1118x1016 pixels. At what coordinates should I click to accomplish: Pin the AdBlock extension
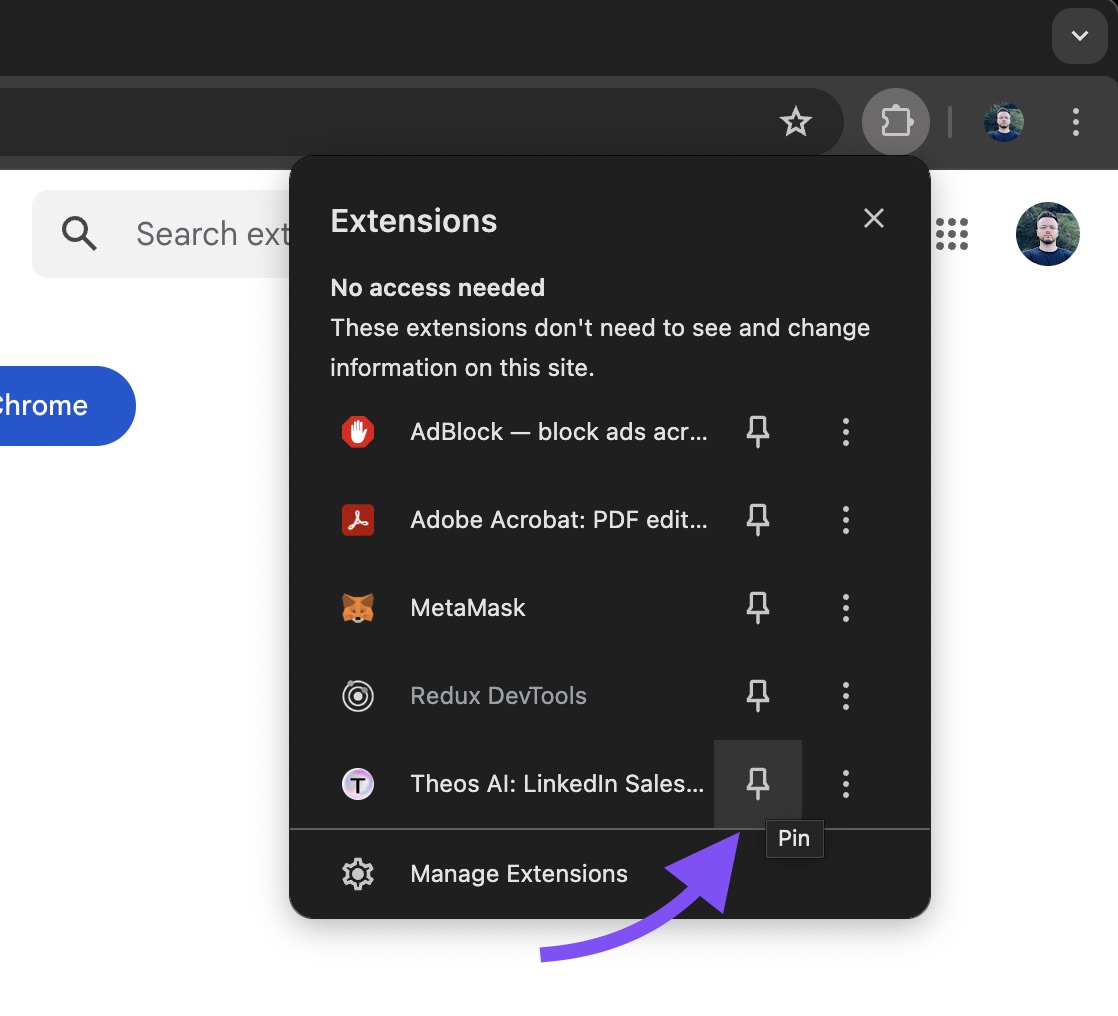[757, 432]
